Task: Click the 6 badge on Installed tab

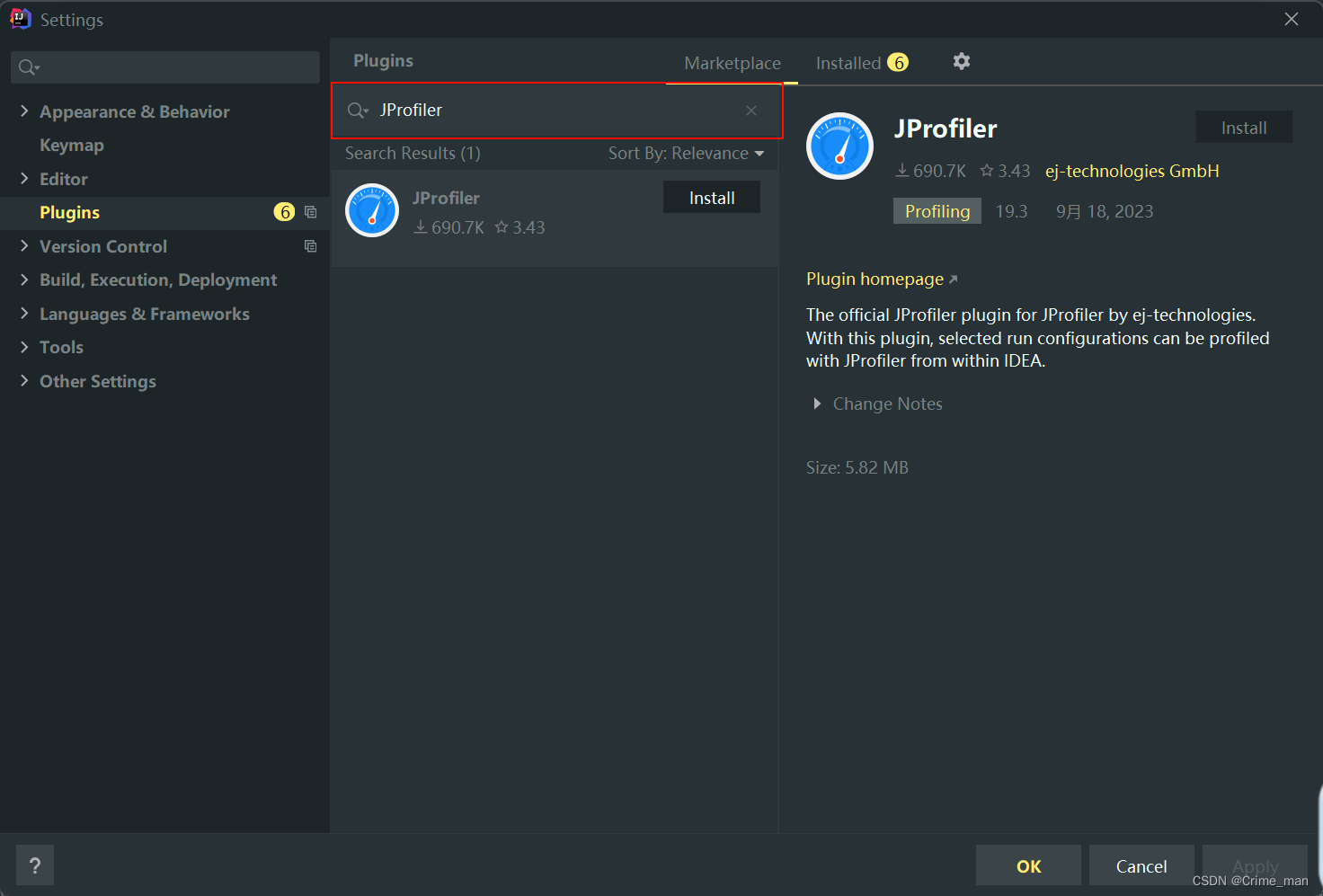Action: pyautogui.click(x=898, y=62)
